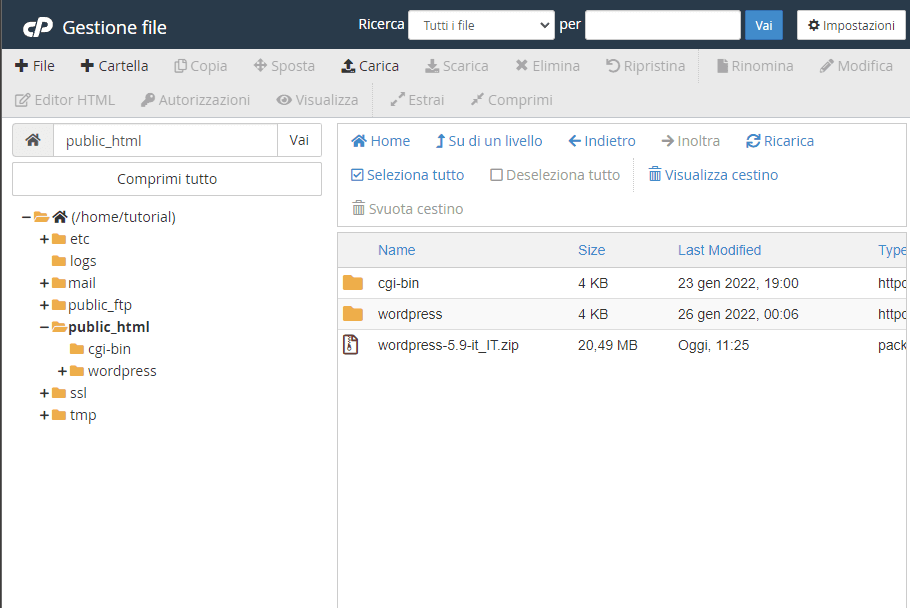The width and height of the screenshot is (910, 608).
Task: Expand the public_ftp folder in tree
Action: point(44,305)
